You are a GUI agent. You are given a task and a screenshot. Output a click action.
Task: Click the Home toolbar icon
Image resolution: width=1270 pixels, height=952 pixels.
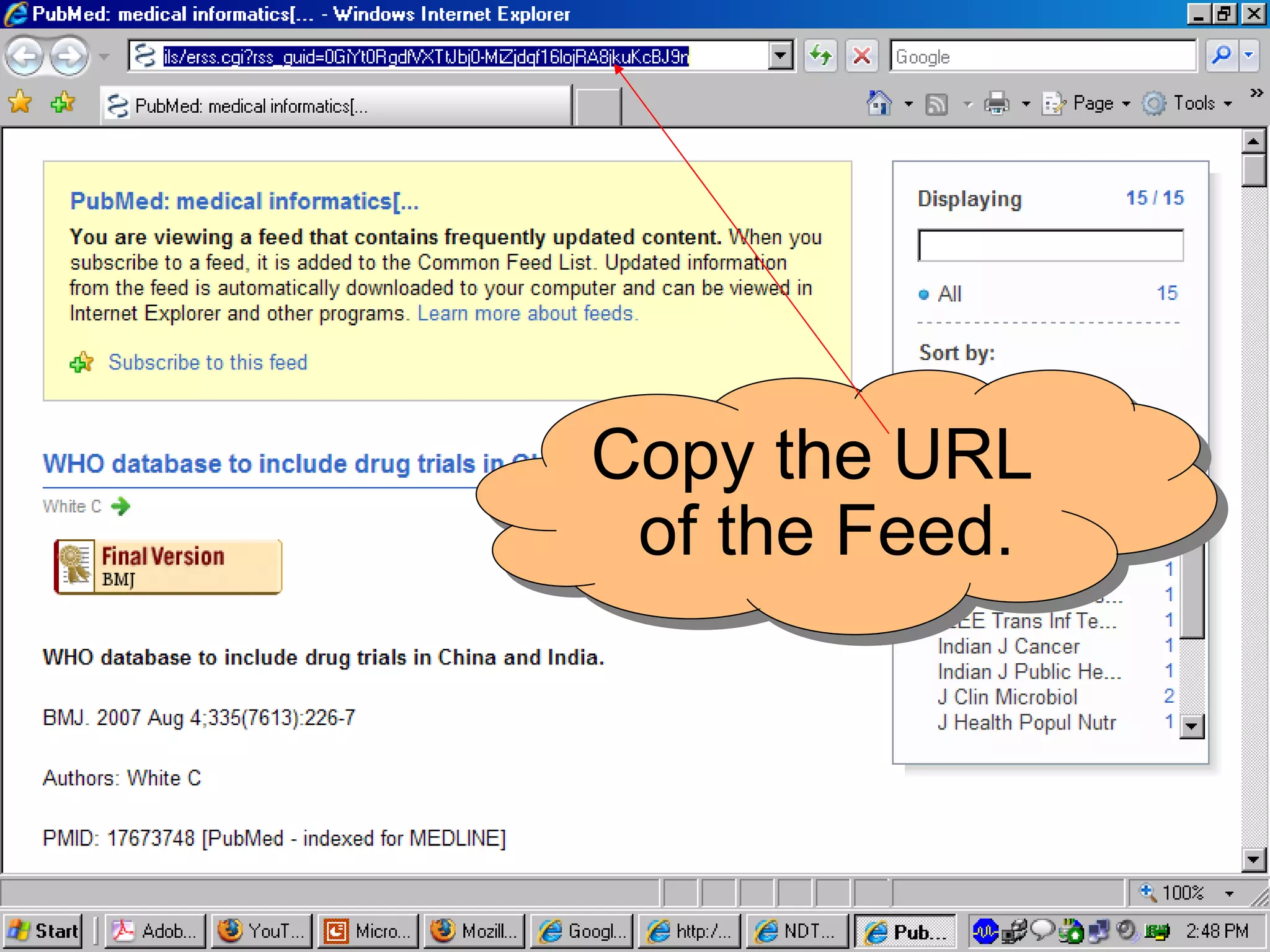879,104
